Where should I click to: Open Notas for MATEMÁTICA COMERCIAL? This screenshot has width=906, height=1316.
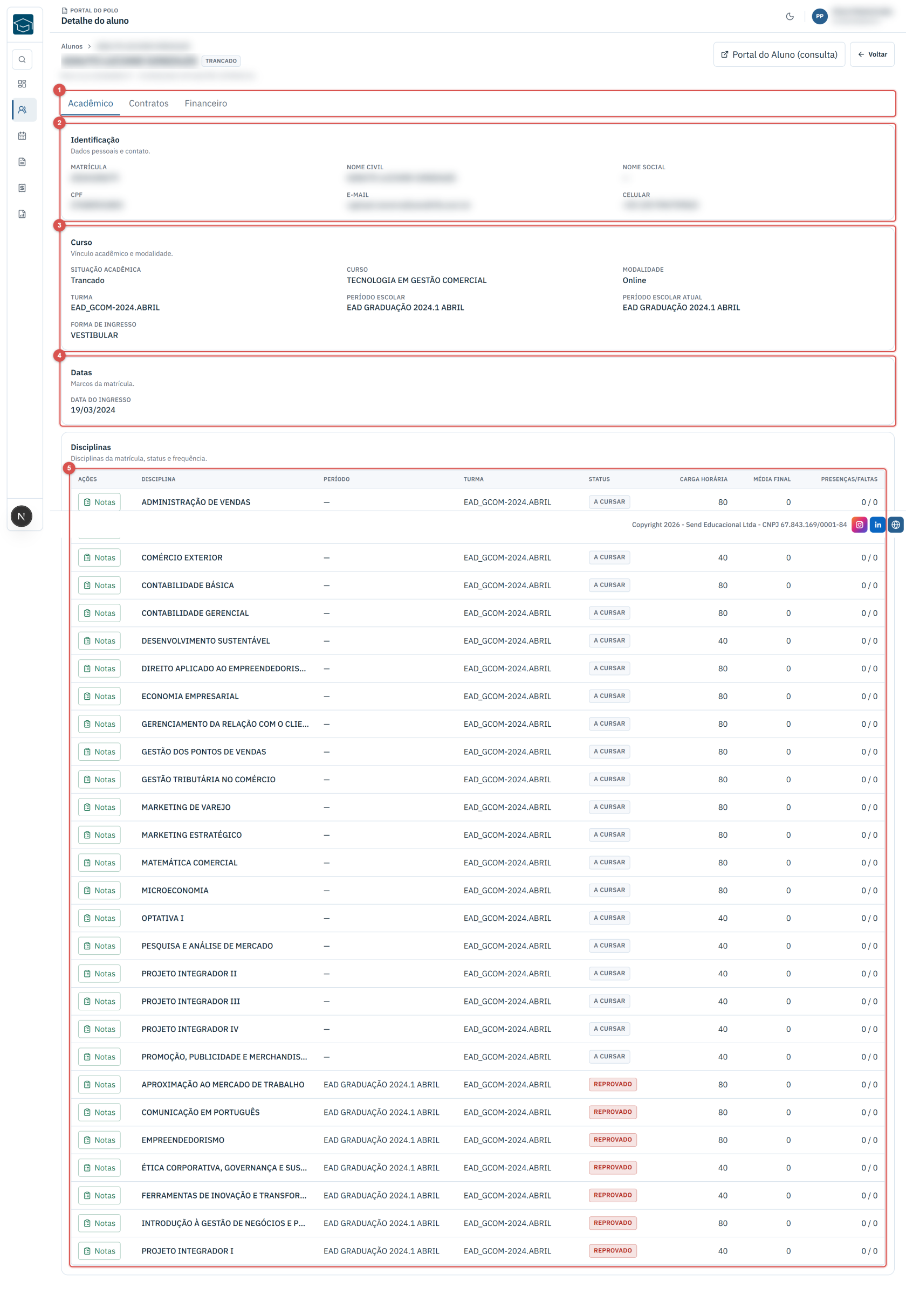click(99, 863)
